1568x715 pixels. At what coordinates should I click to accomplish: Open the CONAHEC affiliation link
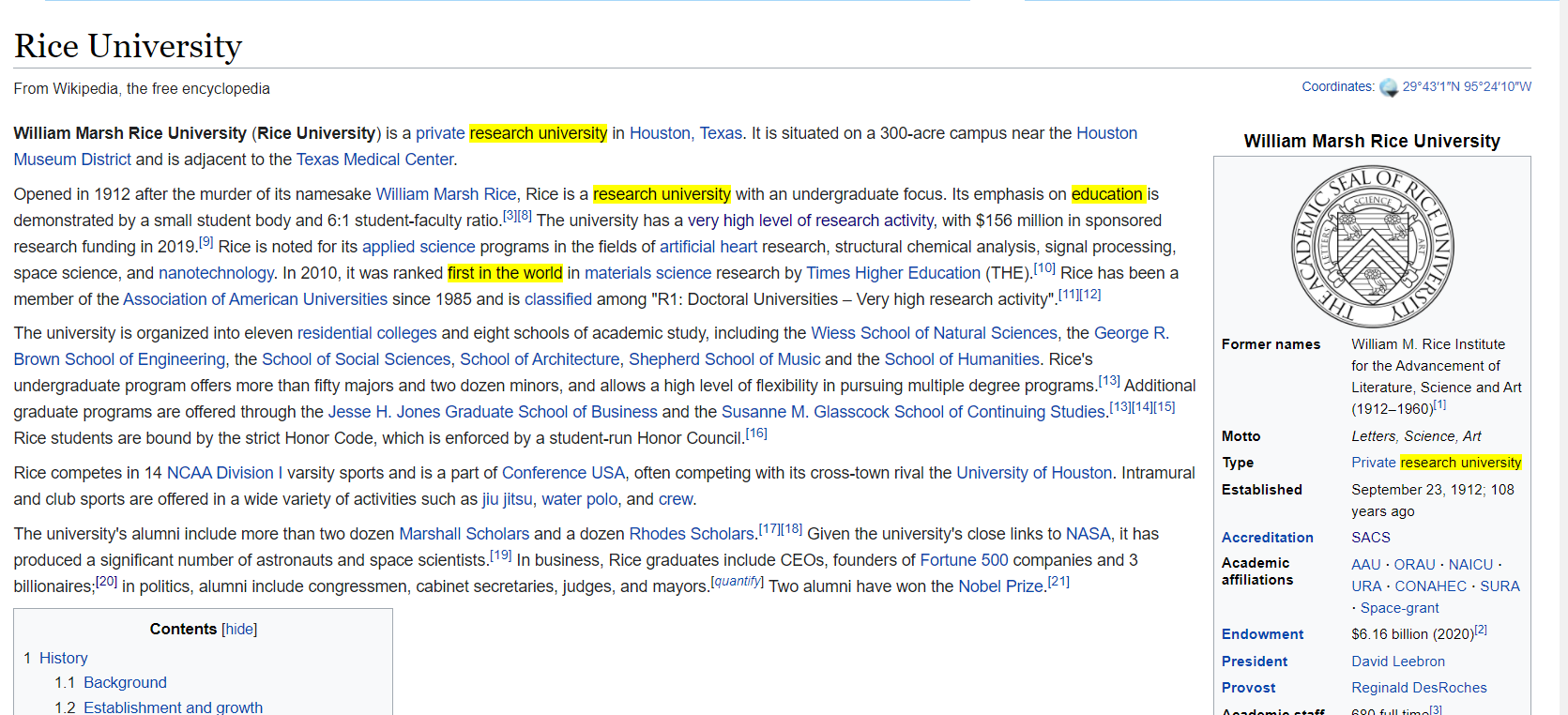click(1430, 586)
